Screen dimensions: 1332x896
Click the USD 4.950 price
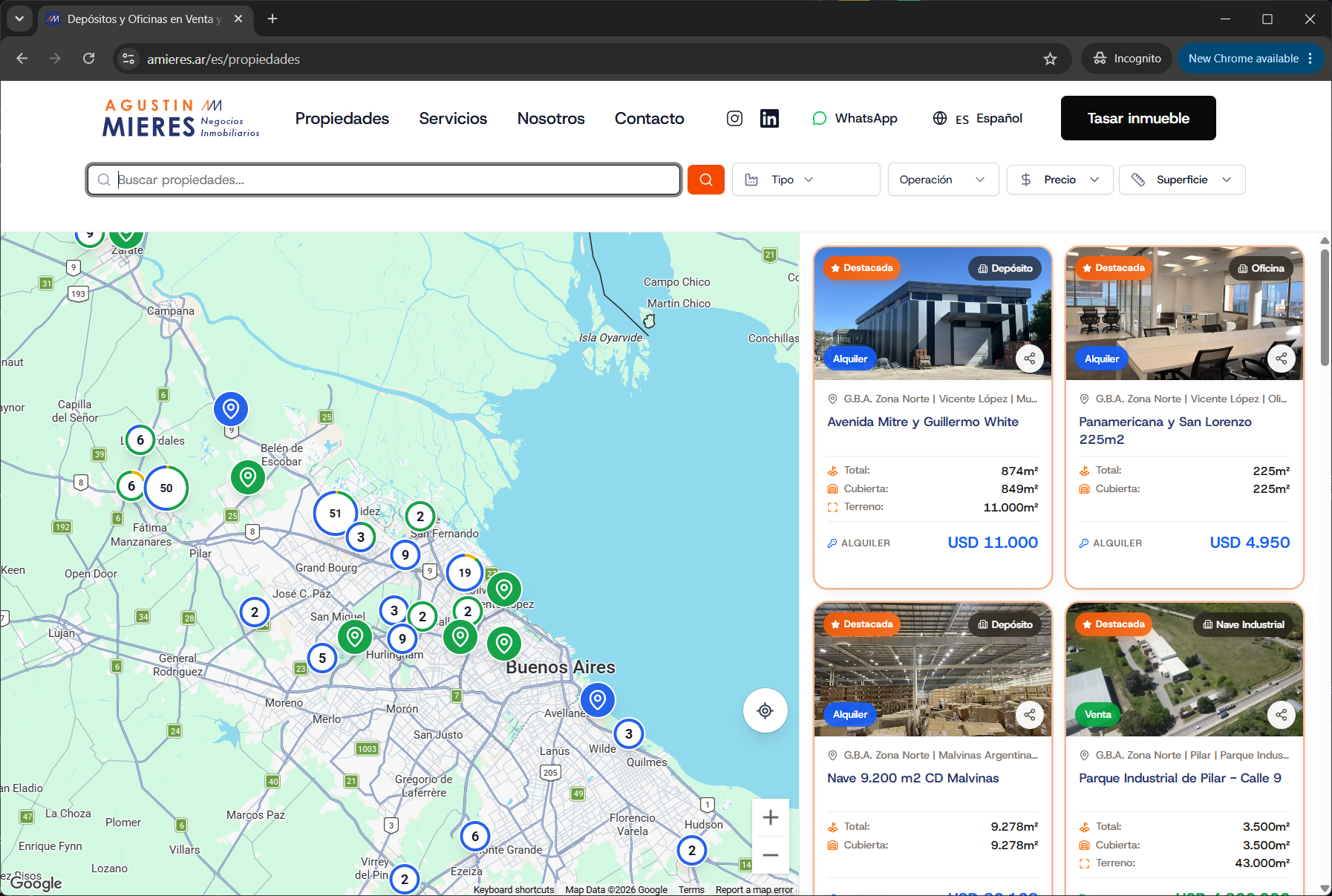click(1250, 543)
